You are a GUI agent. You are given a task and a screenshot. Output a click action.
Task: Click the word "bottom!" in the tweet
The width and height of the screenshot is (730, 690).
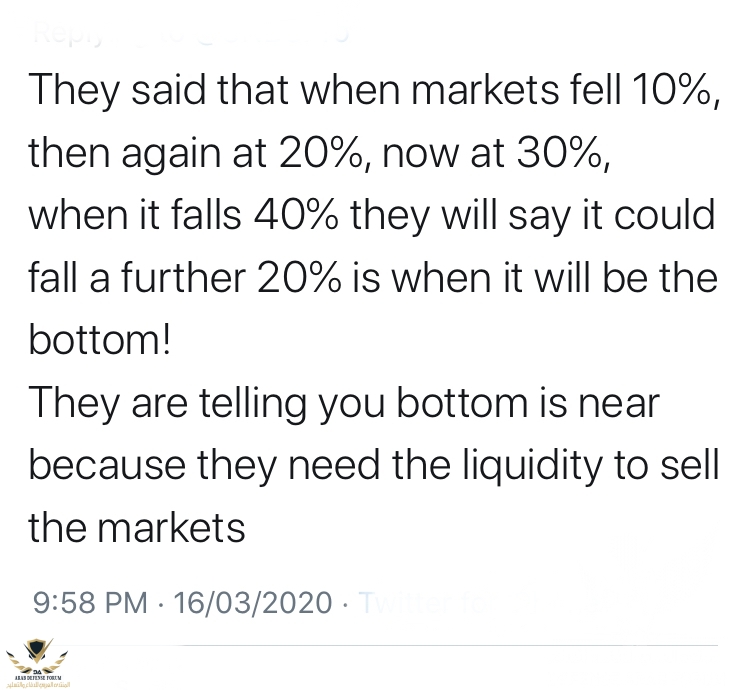click(x=100, y=339)
